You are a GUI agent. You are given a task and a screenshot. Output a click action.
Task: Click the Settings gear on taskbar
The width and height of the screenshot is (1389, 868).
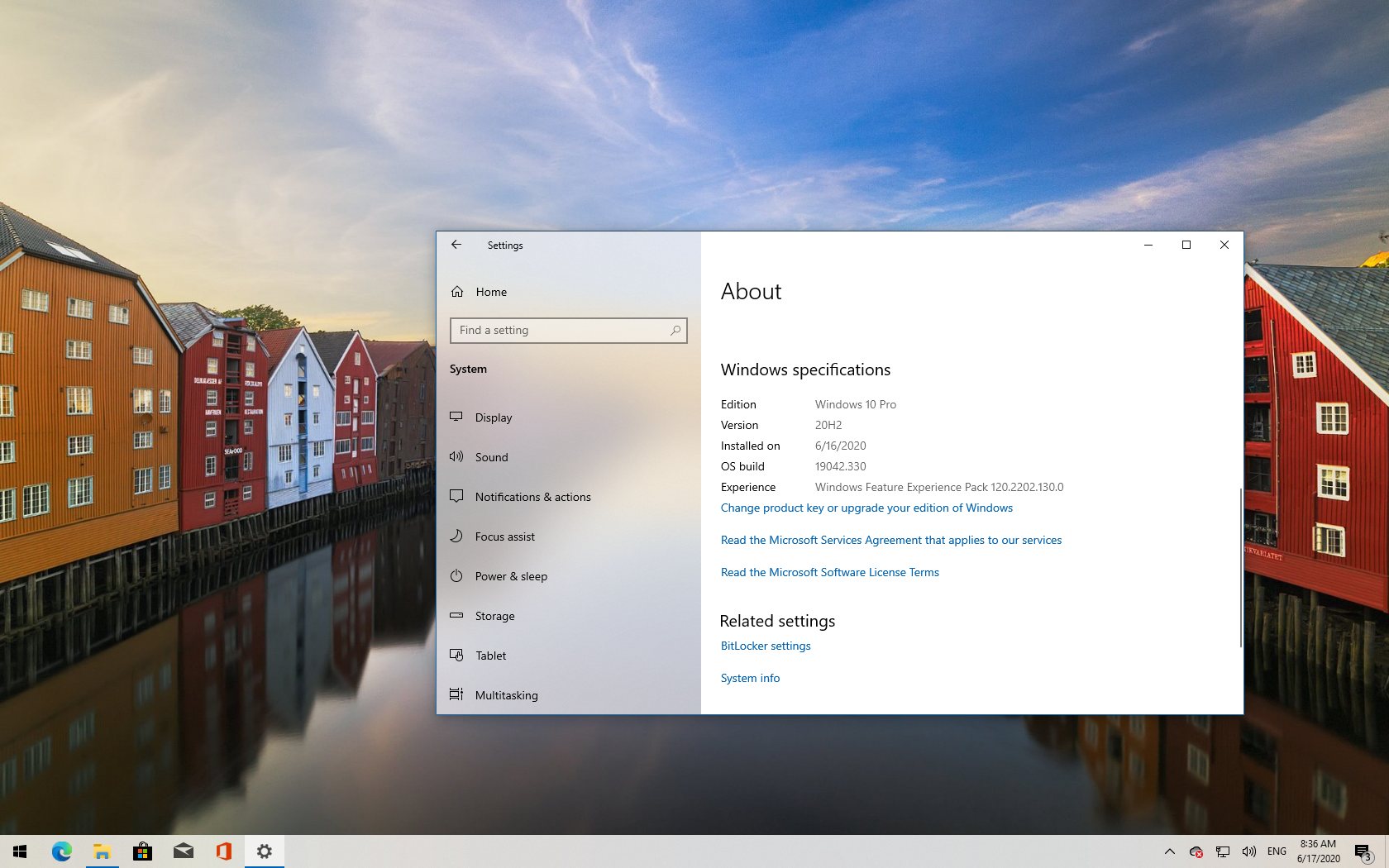[x=264, y=851]
